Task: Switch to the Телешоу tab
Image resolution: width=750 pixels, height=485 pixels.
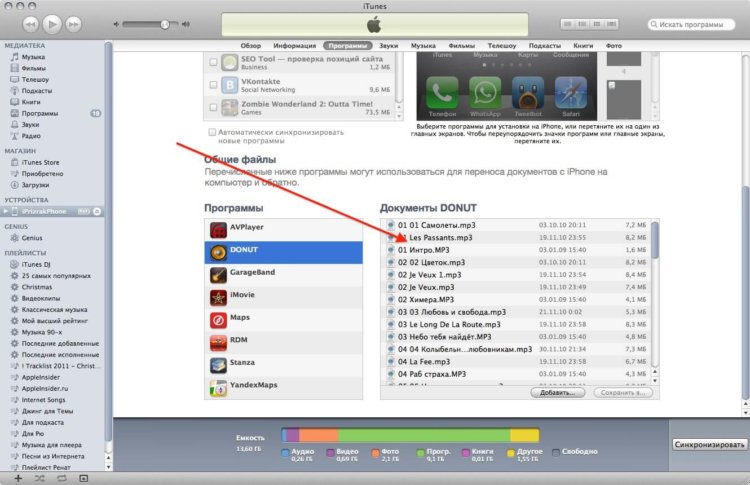Action: click(502, 46)
